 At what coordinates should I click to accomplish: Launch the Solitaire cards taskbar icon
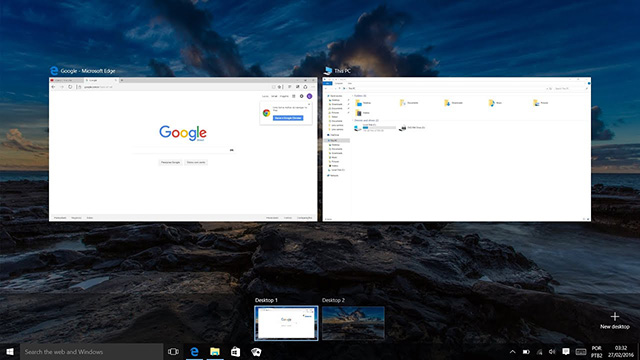point(256,351)
